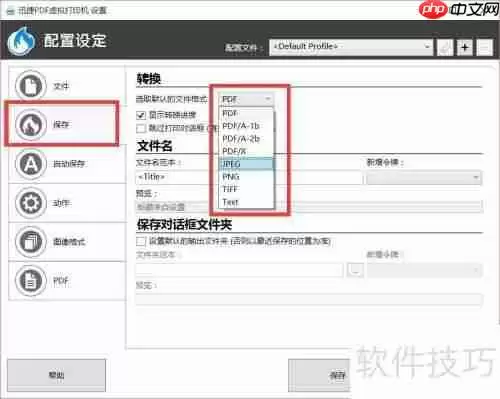500x399 pixels.
Task: Click the 保存 button at the bottom
Action: tap(319, 375)
